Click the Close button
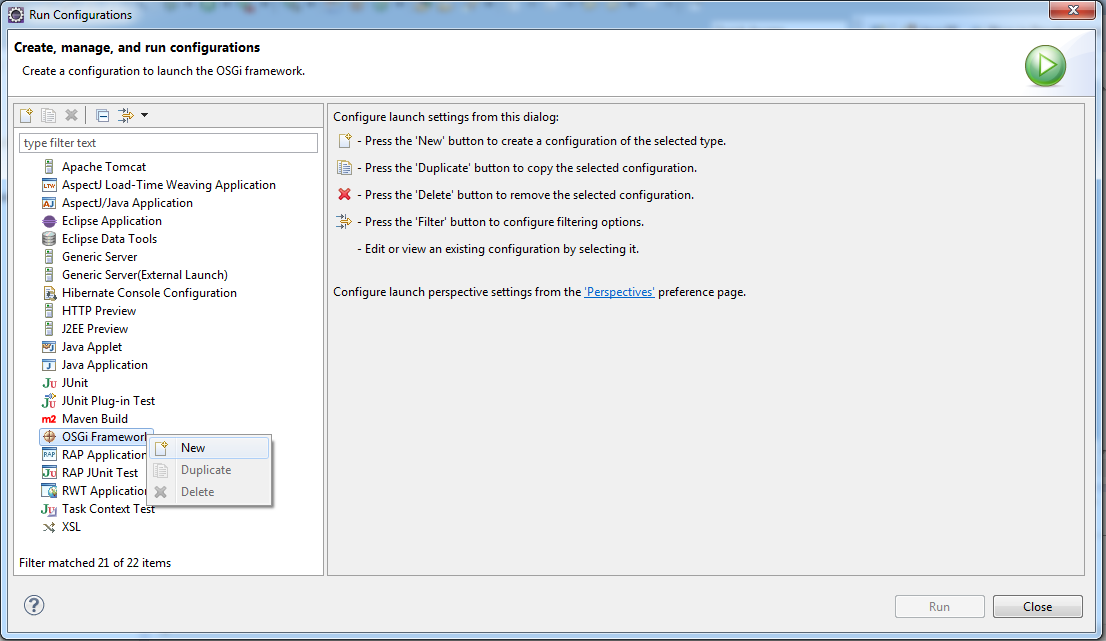1106x641 pixels. point(1037,606)
